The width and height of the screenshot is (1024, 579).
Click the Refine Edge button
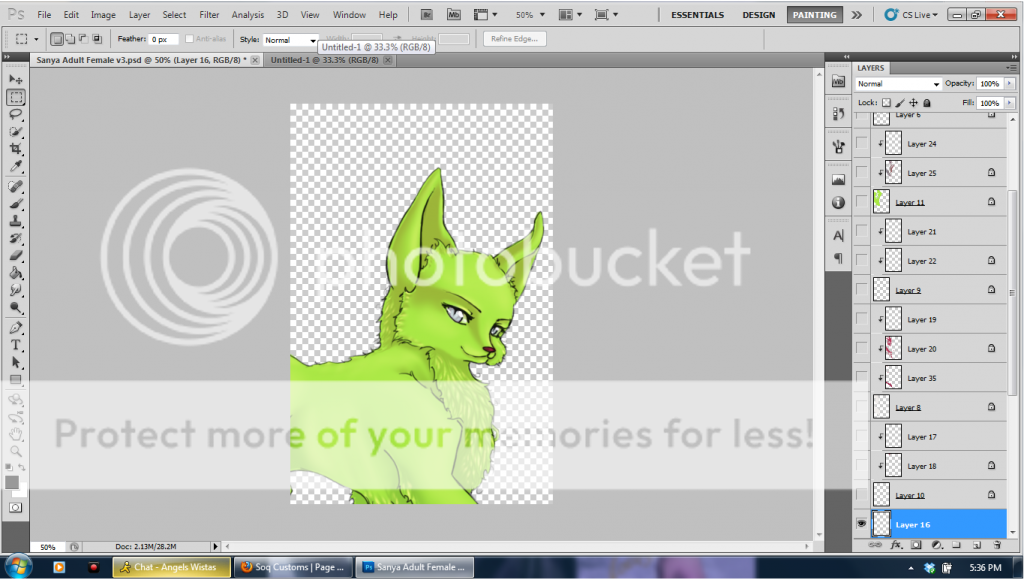[x=515, y=39]
